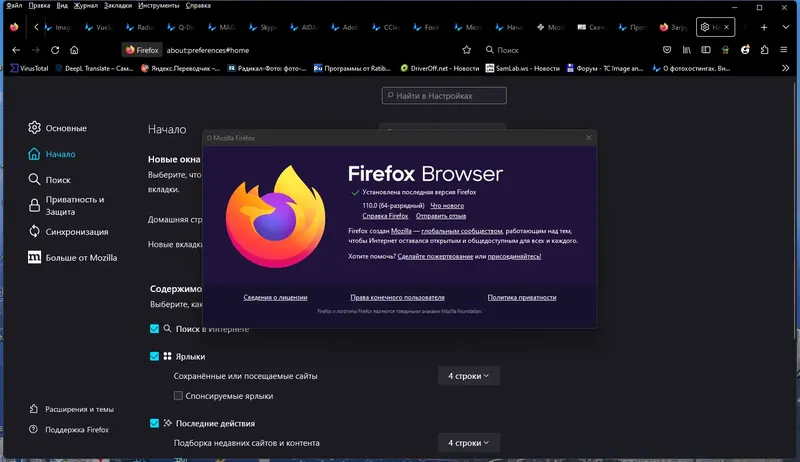Open the Firefox account icon in the toolbar

coord(745,50)
